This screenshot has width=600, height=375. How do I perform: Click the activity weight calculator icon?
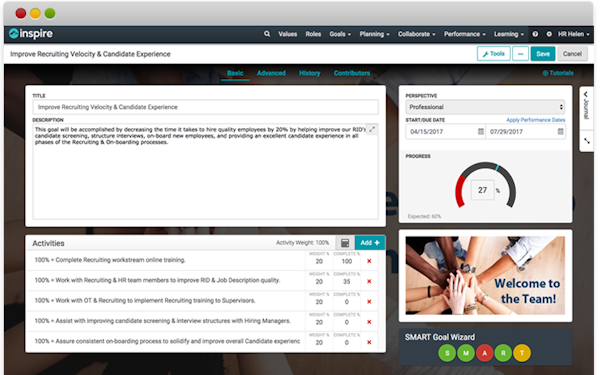[345, 243]
